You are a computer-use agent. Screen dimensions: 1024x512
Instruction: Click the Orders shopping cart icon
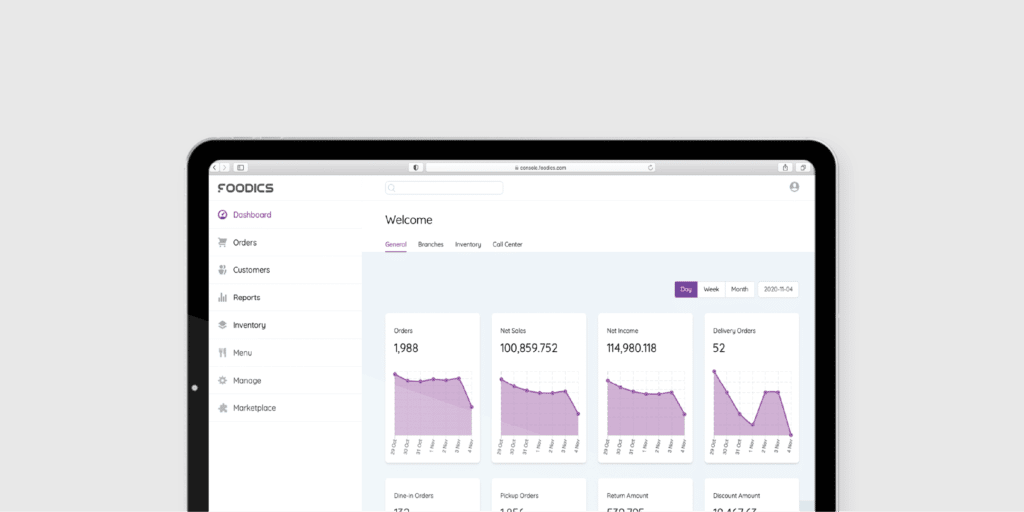point(222,242)
